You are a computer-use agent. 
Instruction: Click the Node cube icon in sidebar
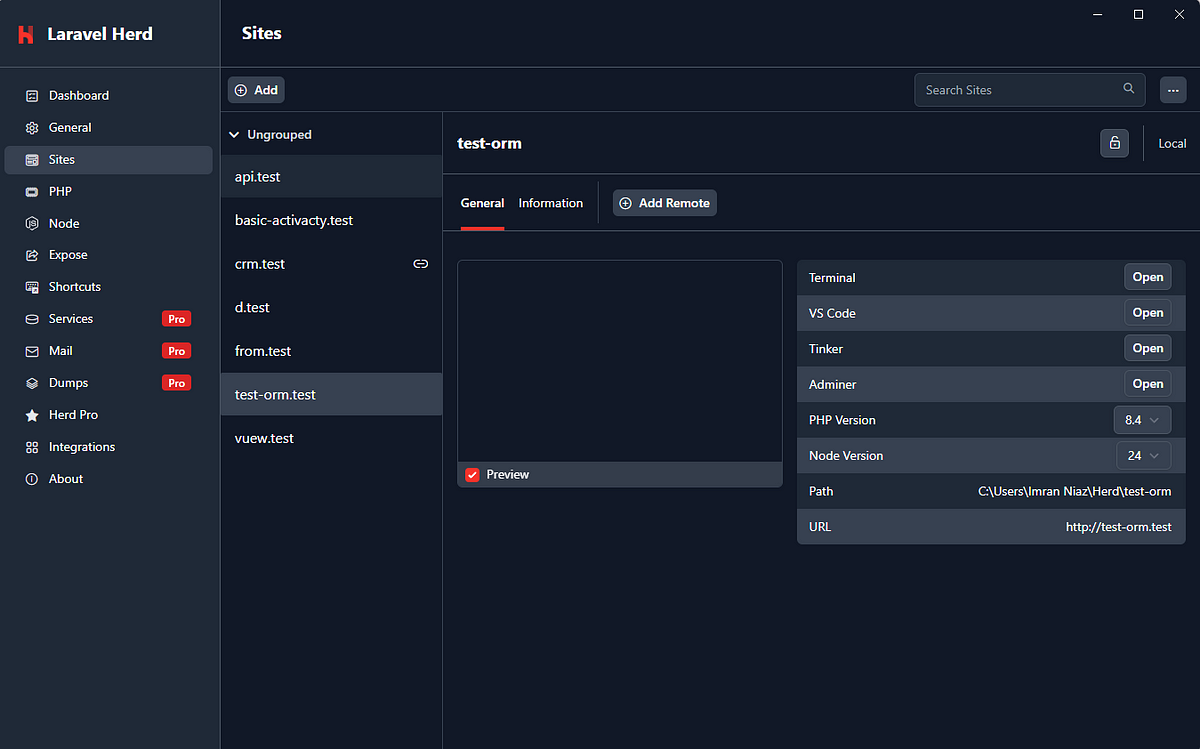[32, 224]
